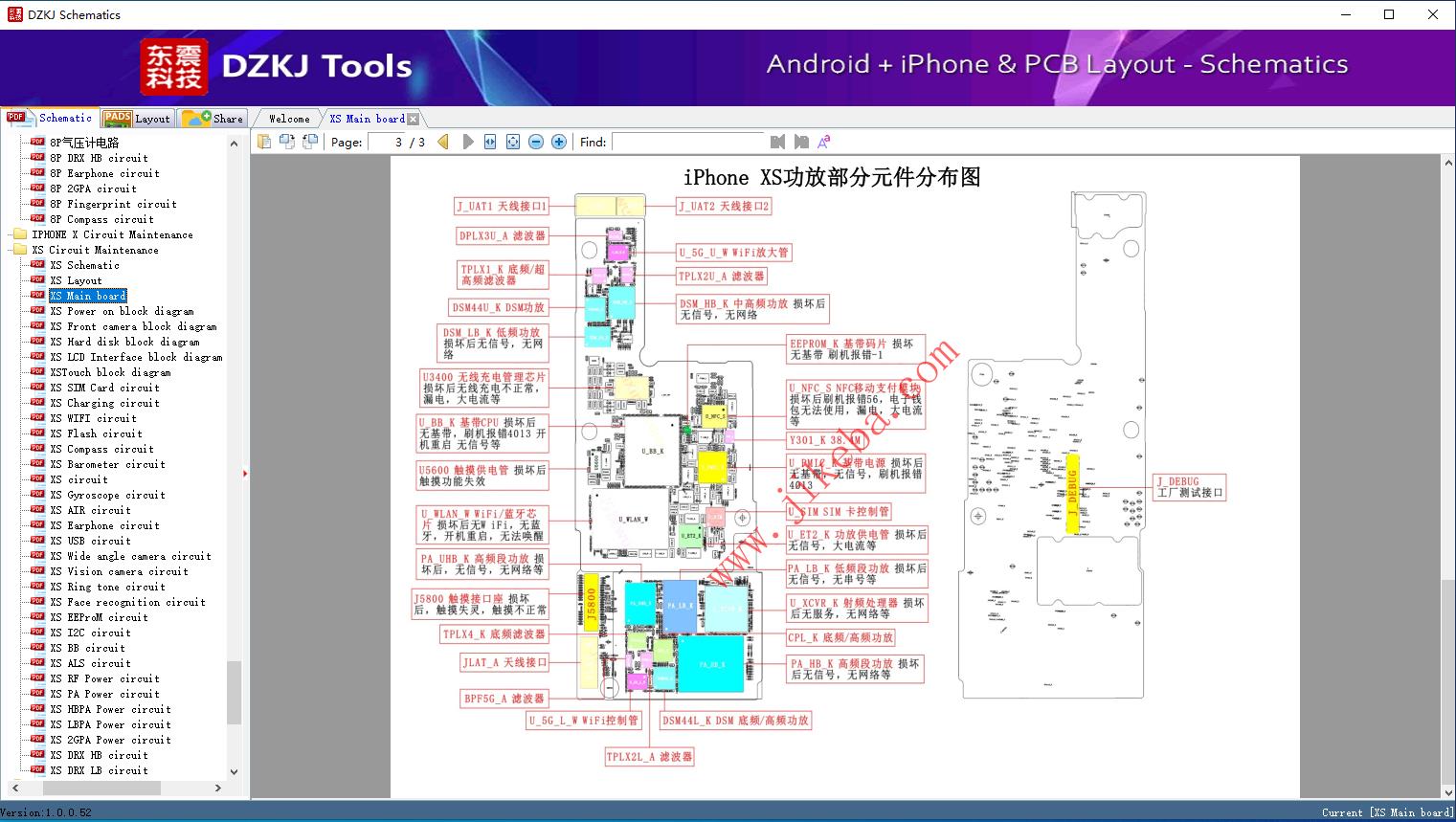
Task: Zoom in on the schematic
Action: coord(559,142)
